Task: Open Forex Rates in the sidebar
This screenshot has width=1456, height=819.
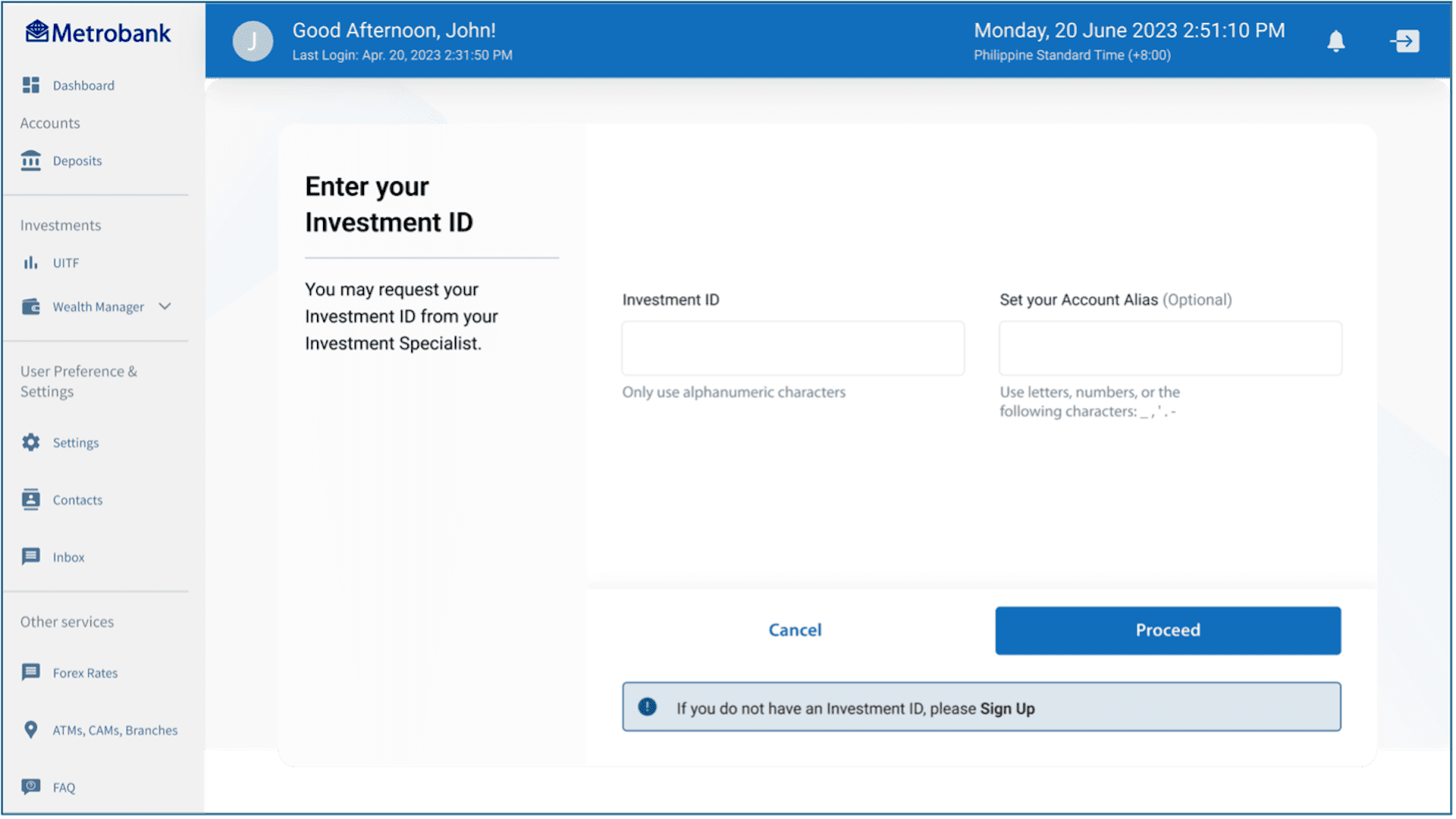Action: pos(85,673)
